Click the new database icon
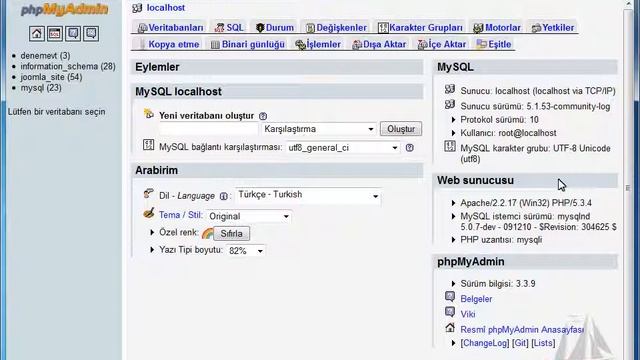640x360 pixels. pyautogui.click(x=149, y=114)
